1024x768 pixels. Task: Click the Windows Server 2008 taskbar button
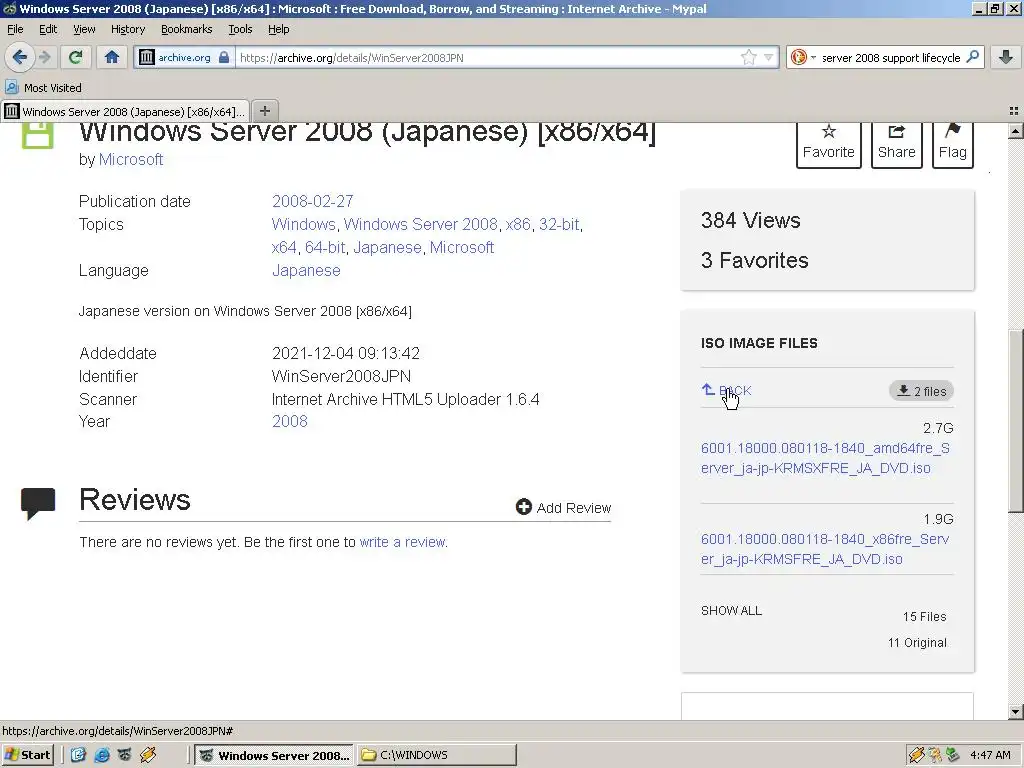[274, 755]
